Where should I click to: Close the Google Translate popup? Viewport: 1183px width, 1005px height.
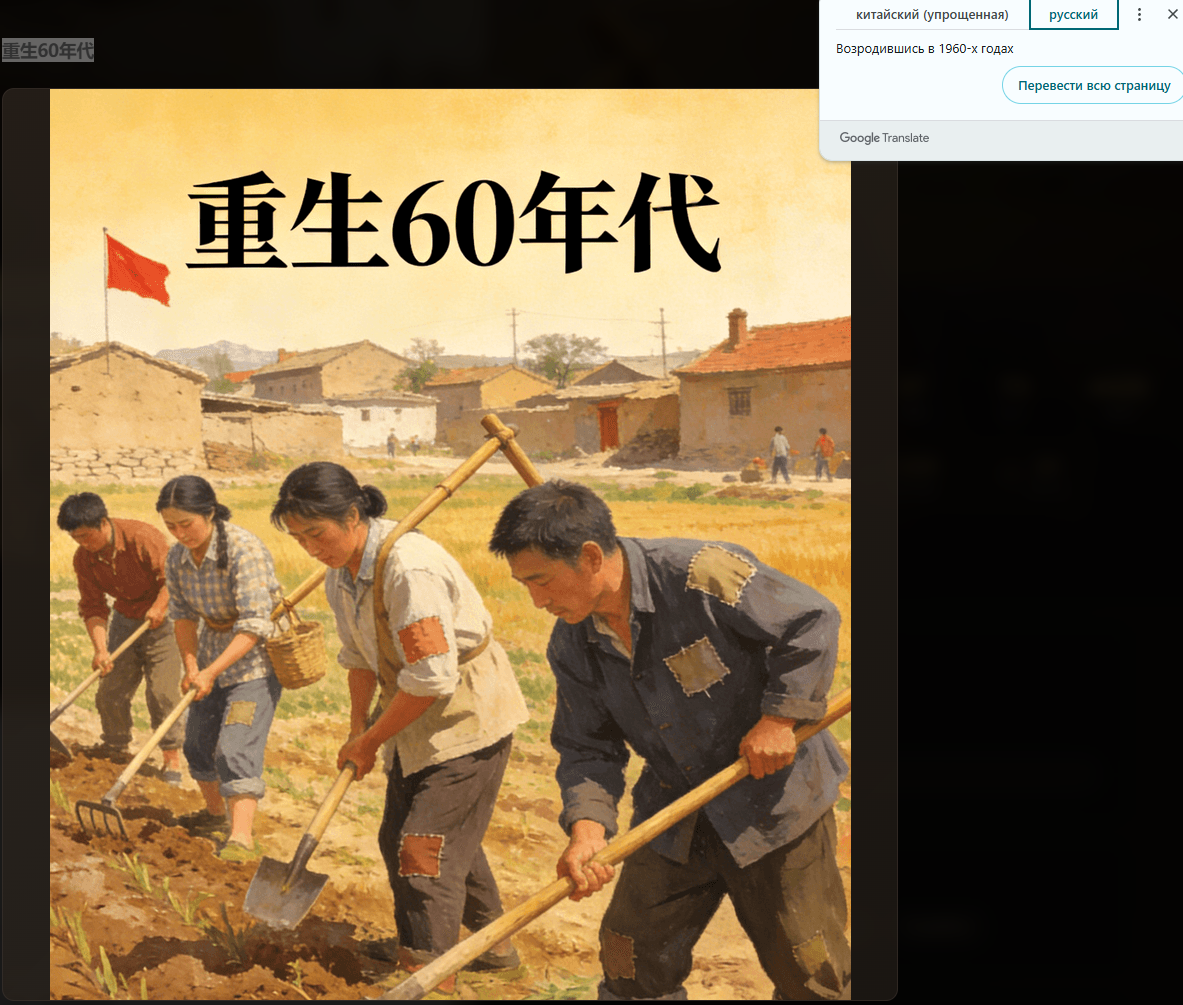pyautogui.click(x=1172, y=15)
